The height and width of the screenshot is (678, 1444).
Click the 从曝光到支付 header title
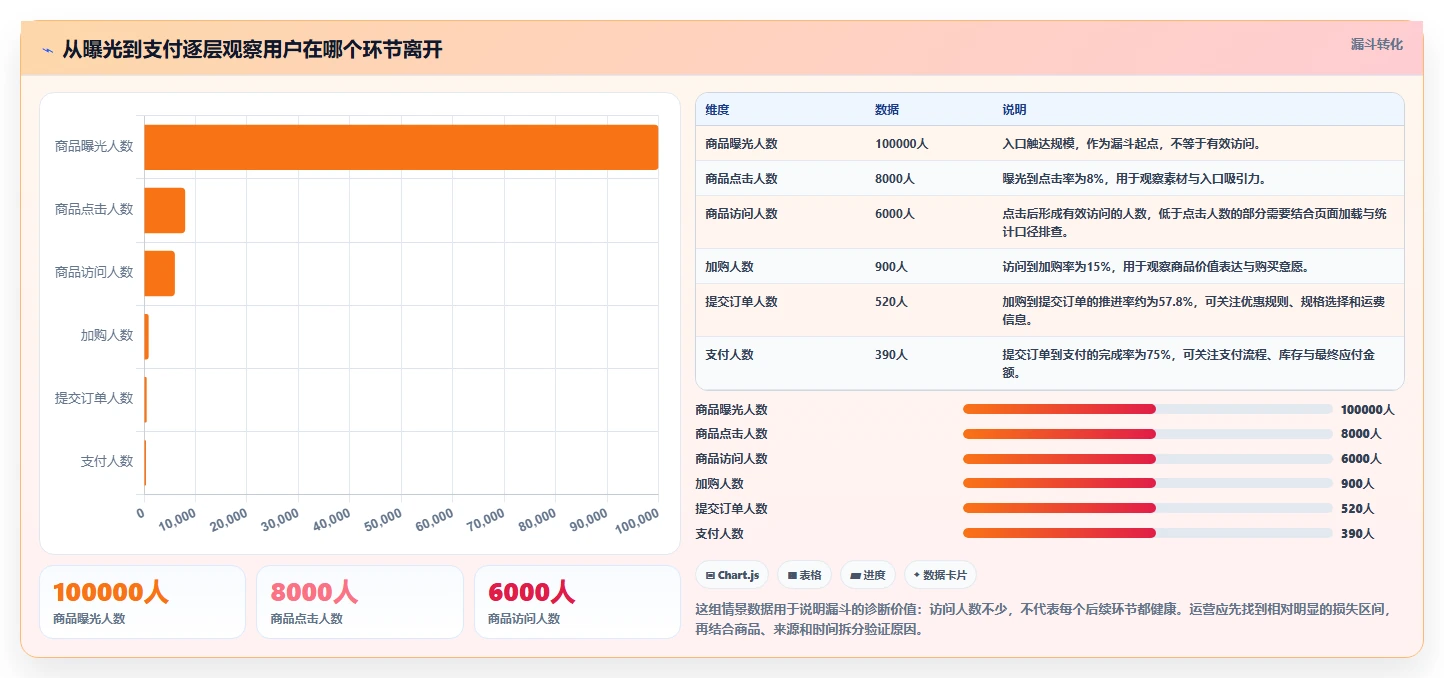(x=252, y=50)
